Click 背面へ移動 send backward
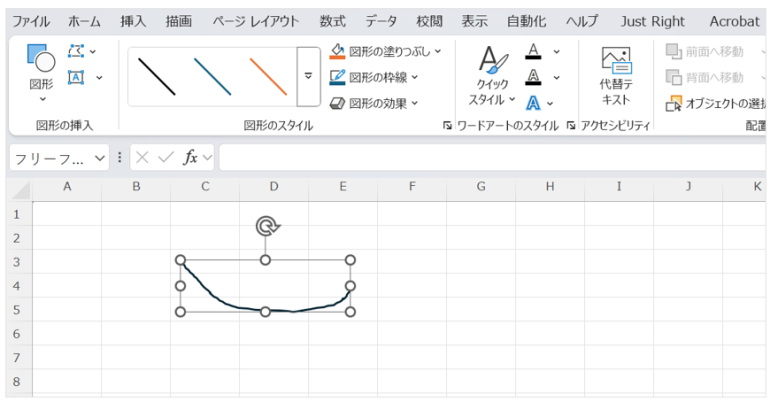The image size is (770, 402). click(x=705, y=78)
